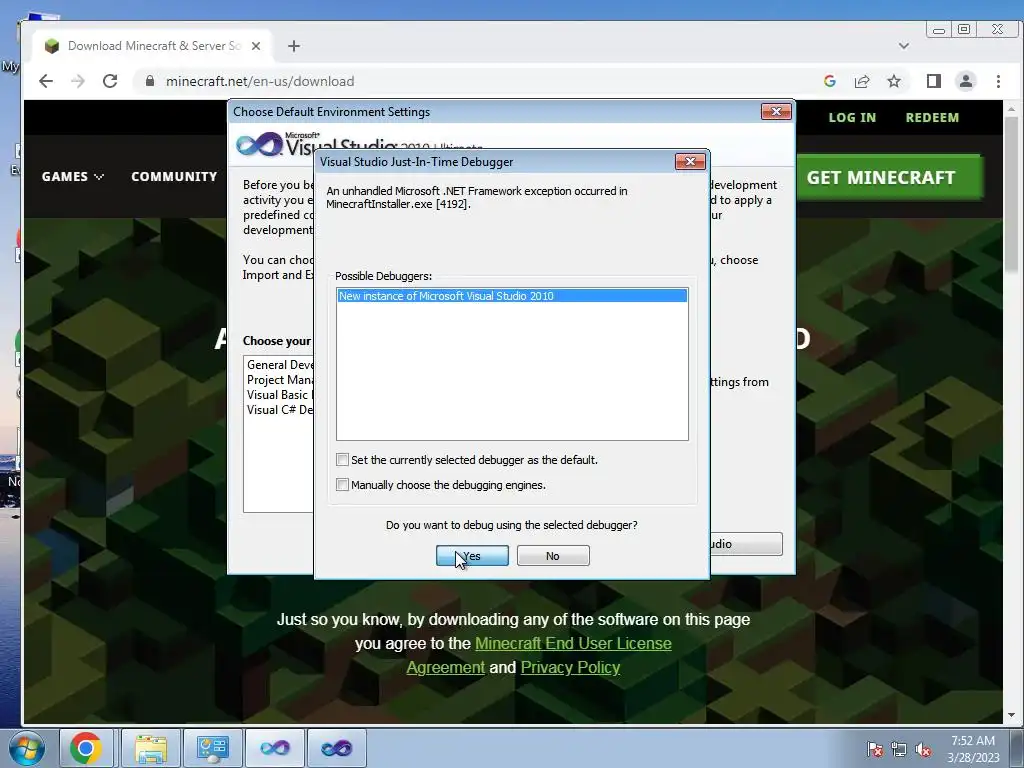Click the taskbar clock showing 7:52 AM
Image resolution: width=1024 pixels, height=768 pixels.
pos(973,748)
